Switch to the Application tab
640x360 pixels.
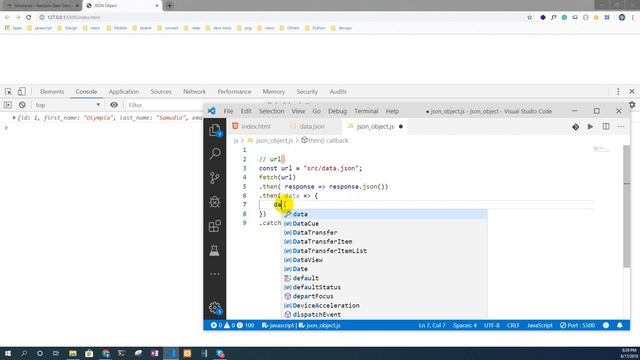[x=124, y=91]
